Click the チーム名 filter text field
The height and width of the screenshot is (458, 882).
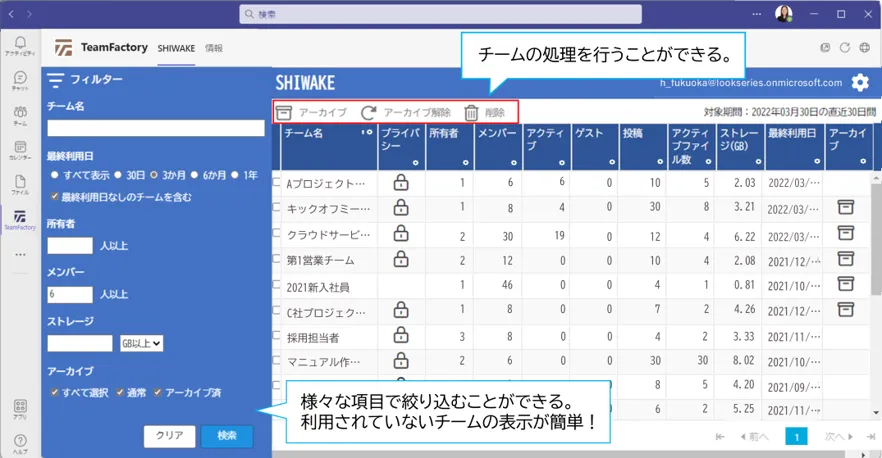tap(155, 128)
